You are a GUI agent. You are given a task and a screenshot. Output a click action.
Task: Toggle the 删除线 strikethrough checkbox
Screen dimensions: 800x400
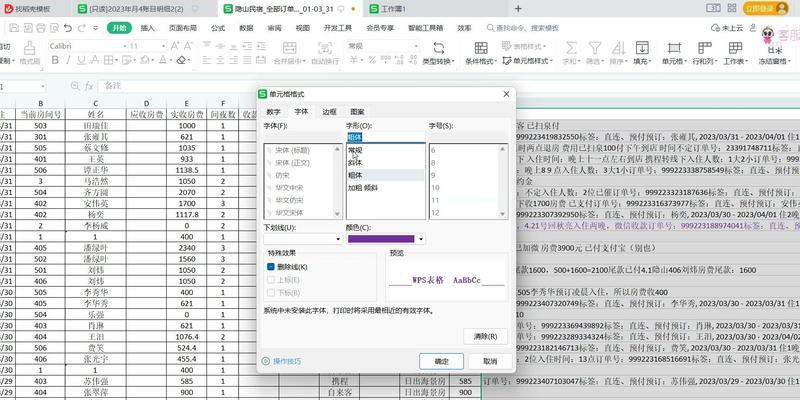point(271,267)
